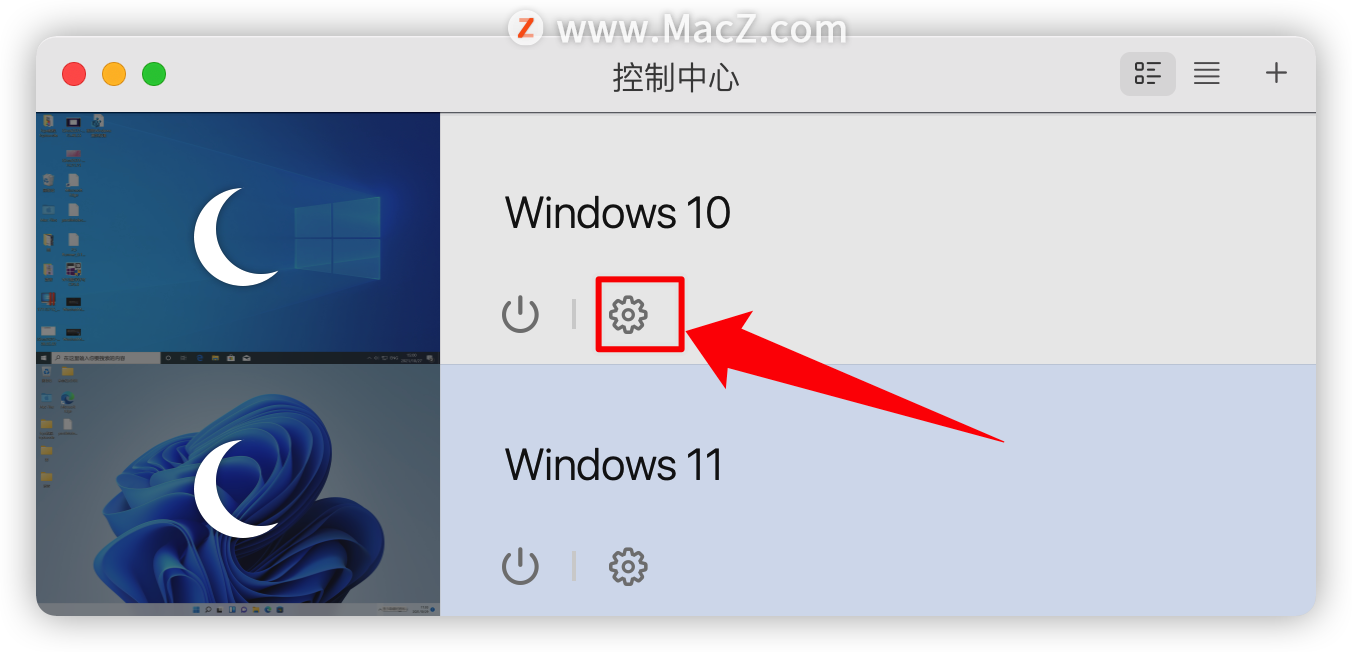The height and width of the screenshot is (652, 1352).
Task: Add a new virtual machine with plus
Action: (x=1276, y=73)
